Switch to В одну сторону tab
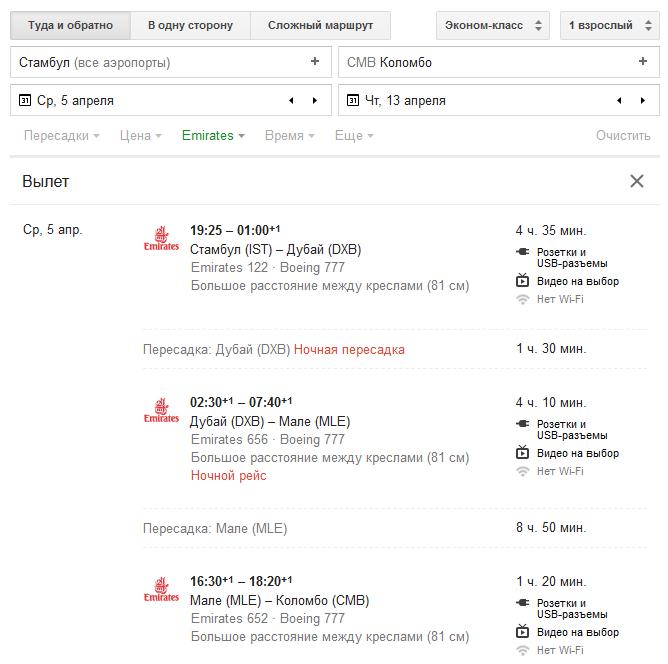668x664 pixels. pyautogui.click(x=190, y=25)
